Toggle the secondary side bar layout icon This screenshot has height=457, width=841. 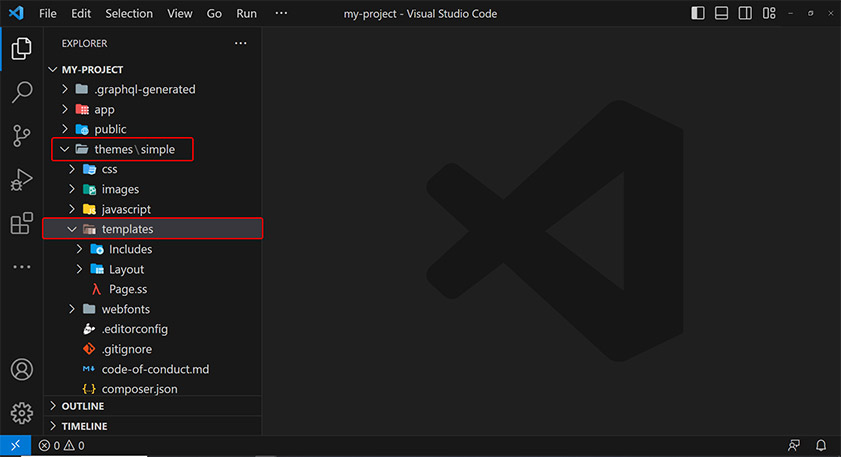[745, 13]
